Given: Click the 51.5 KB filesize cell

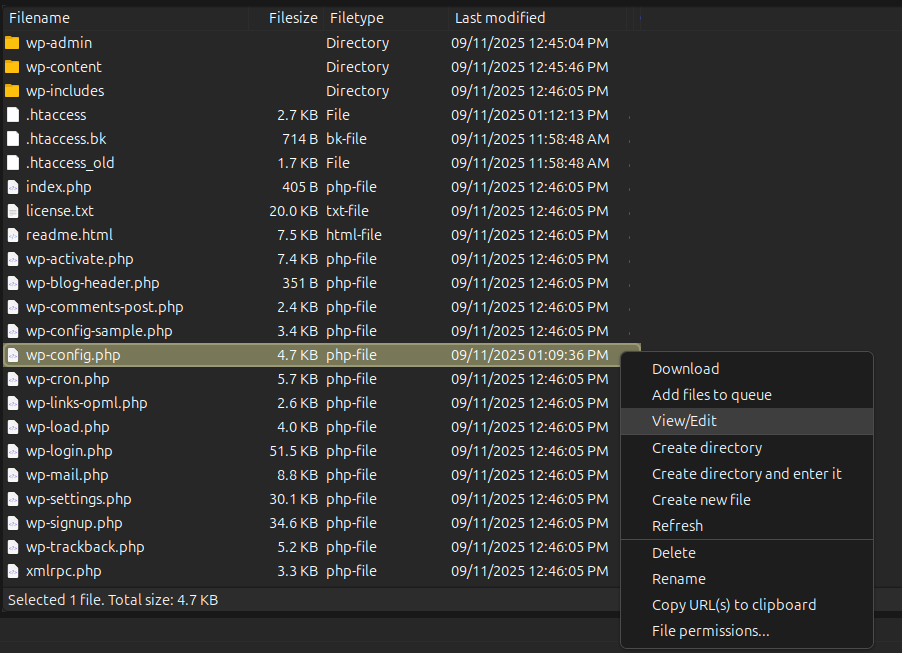Looking at the screenshot, I should pyautogui.click(x=293, y=451).
